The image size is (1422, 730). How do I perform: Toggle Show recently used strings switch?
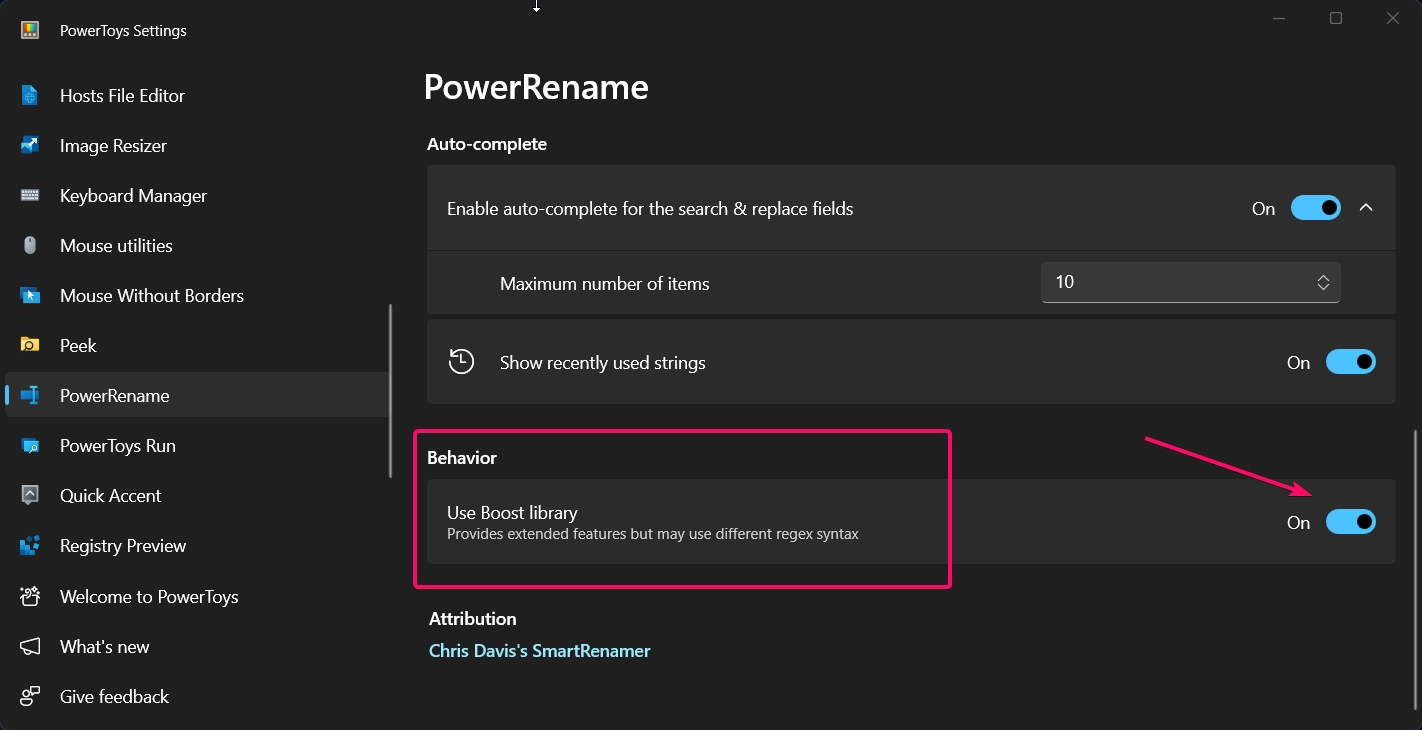1351,362
